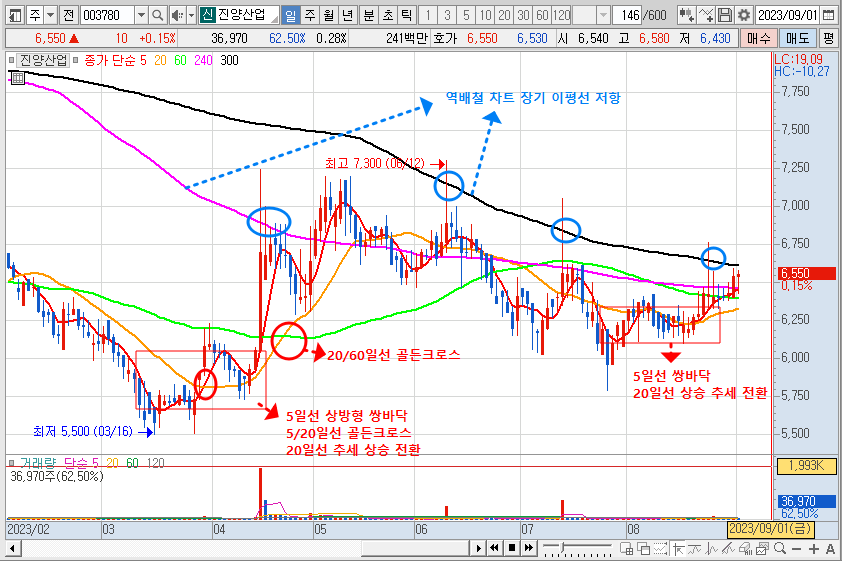842x561 pixels.
Task: Click the 매수 buy button
Action: 758,38
